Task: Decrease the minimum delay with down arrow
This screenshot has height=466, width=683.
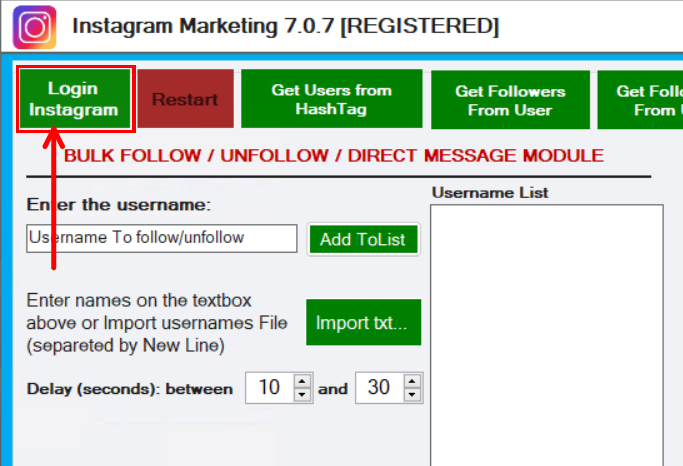Action: coord(303,395)
